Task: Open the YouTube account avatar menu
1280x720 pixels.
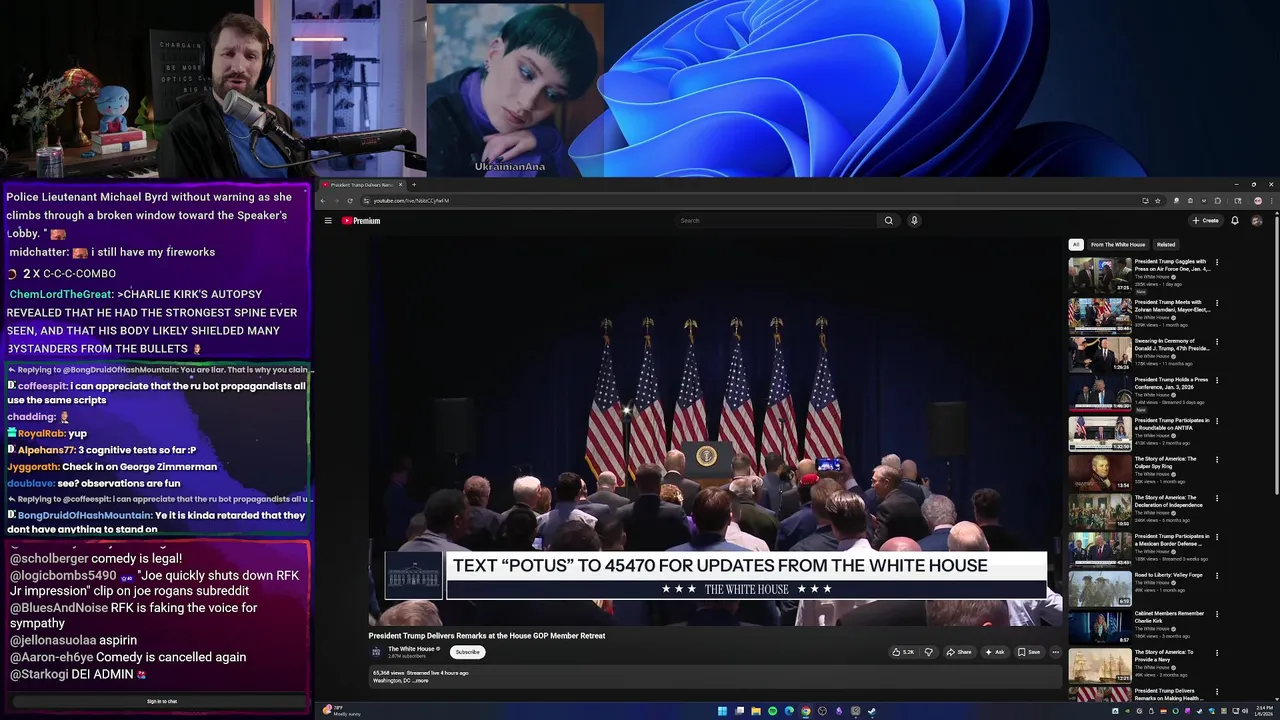Action: tap(1257, 221)
